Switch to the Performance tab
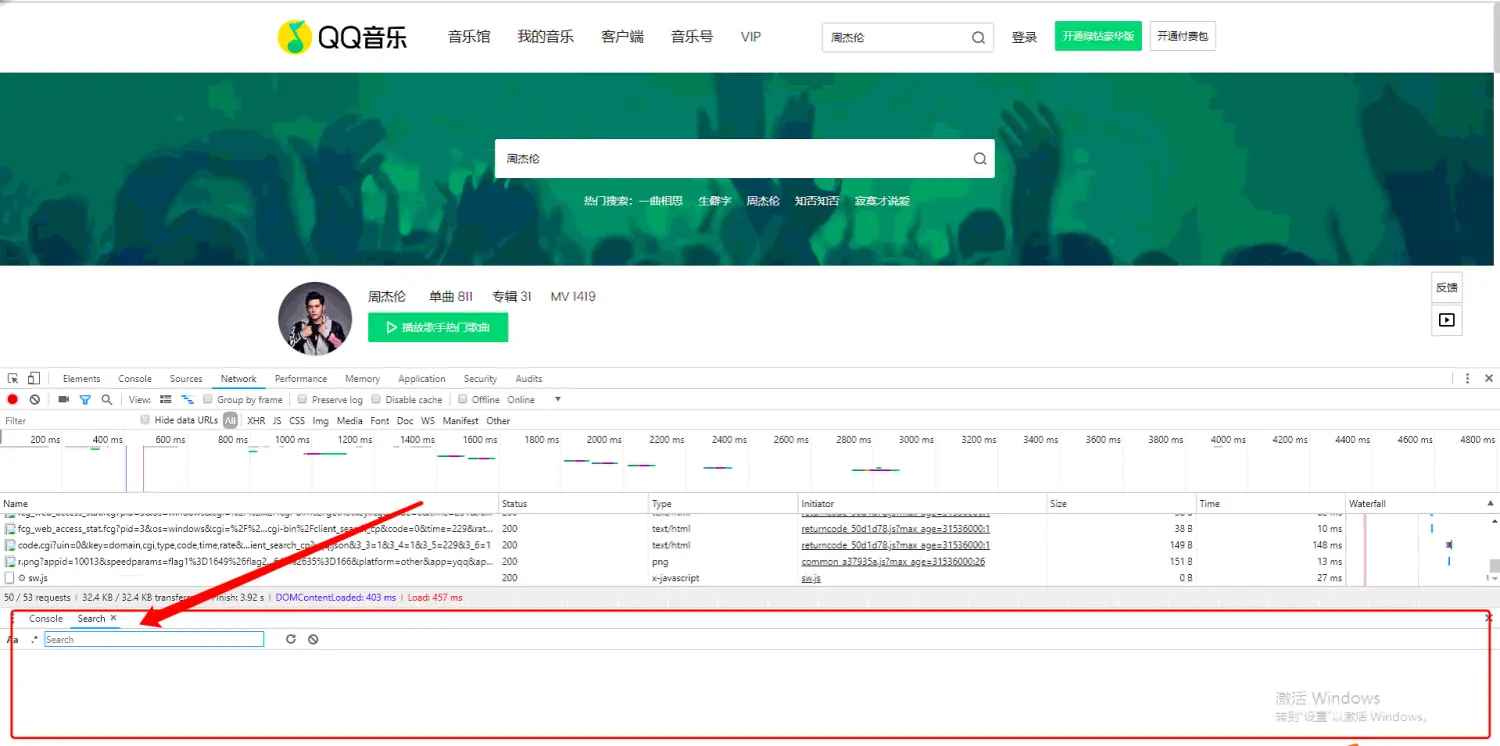Image resolution: width=1500 pixels, height=746 pixels. pos(301,379)
